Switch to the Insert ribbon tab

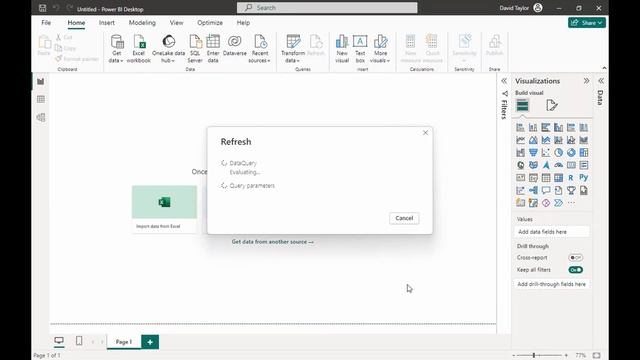pos(107,23)
